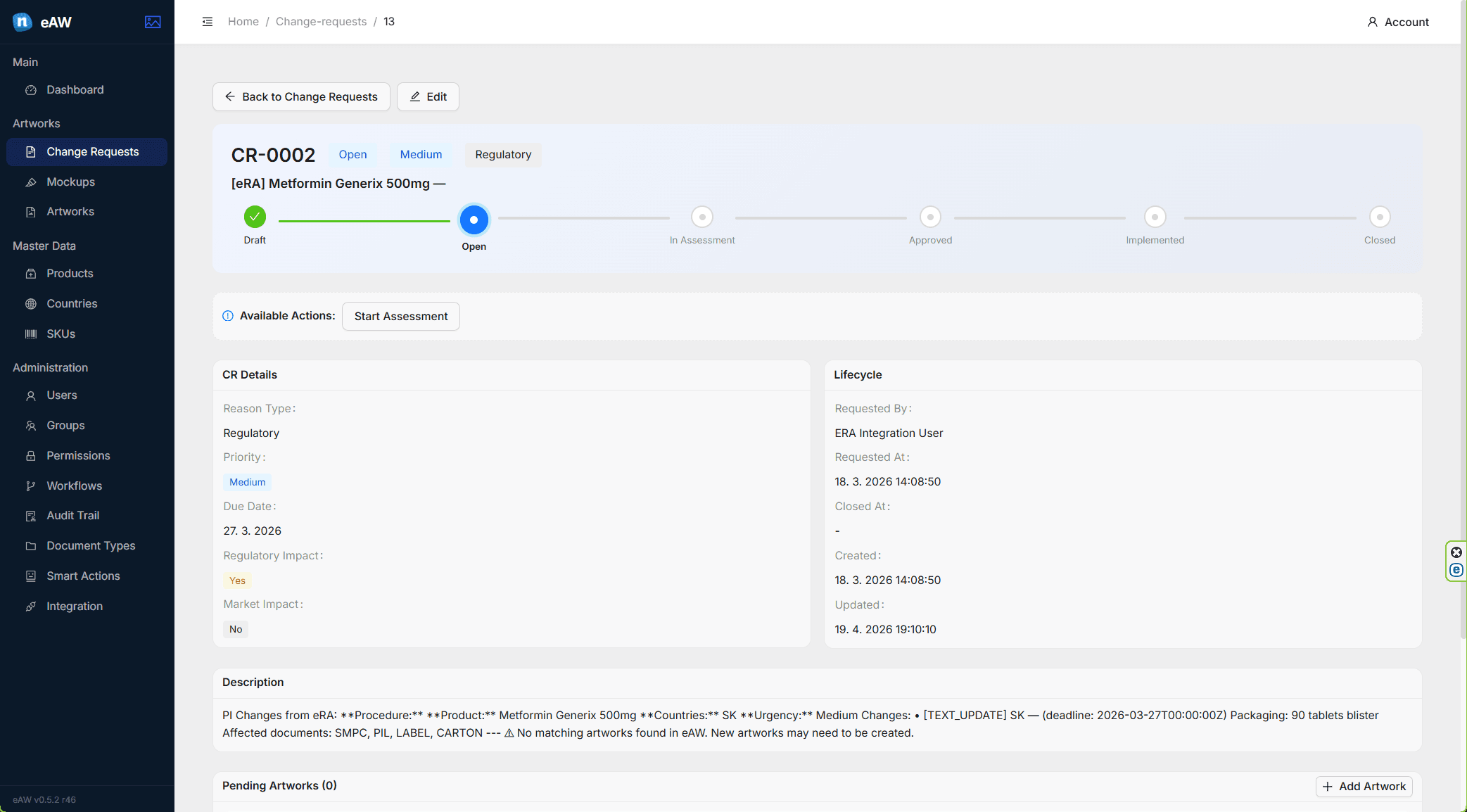Click the Start Assessment button
1467x812 pixels.
[x=401, y=317]
